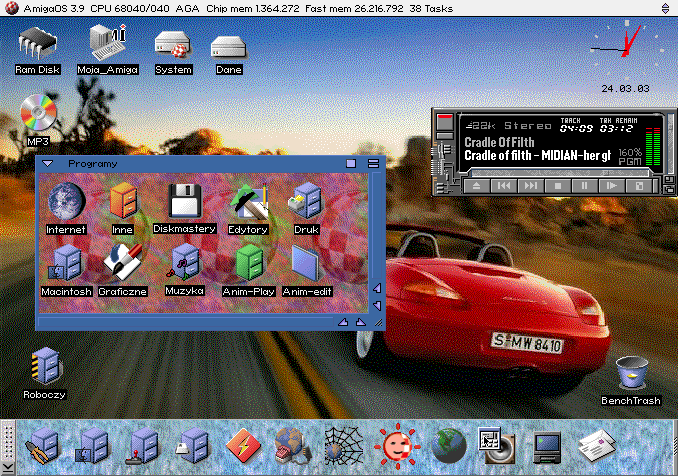Viewport: 678px width, 476px height.
Task: Launch the smiling sun icon in dock
Action: 397,447
